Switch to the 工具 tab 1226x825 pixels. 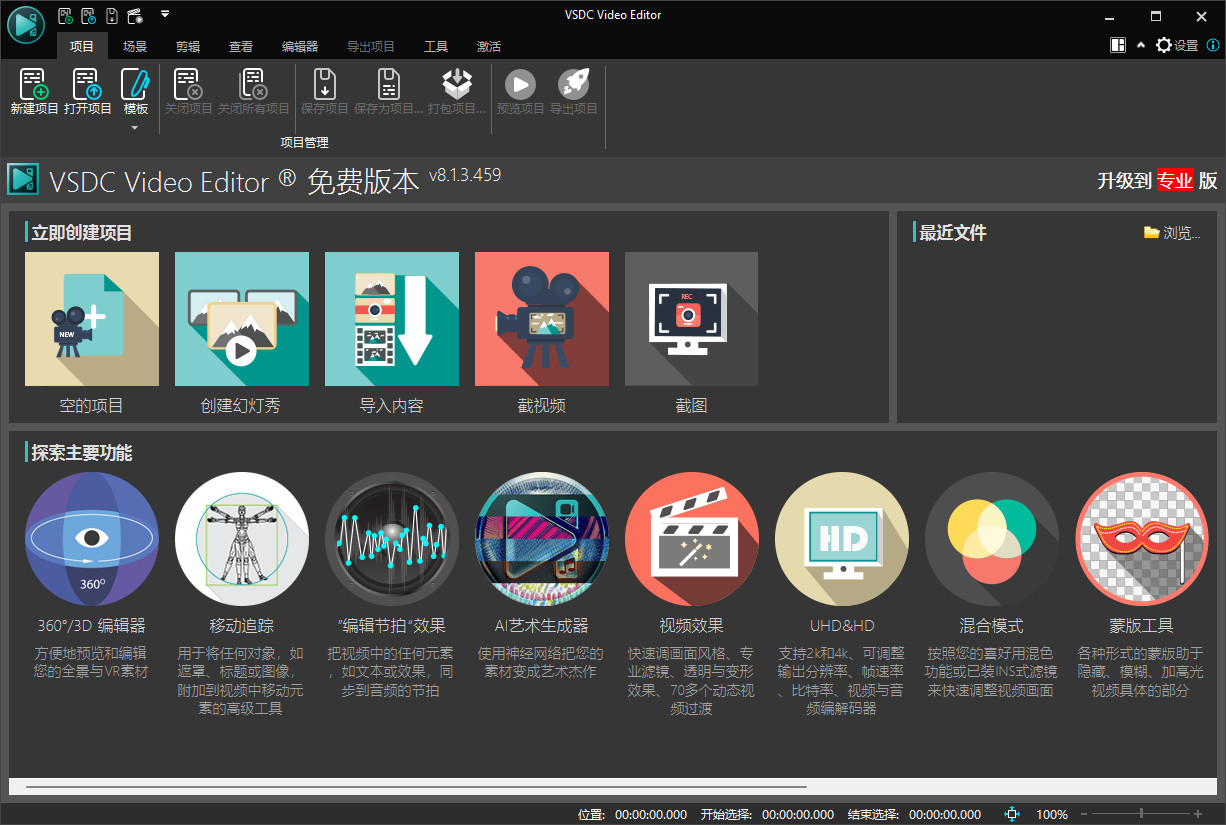436,46
